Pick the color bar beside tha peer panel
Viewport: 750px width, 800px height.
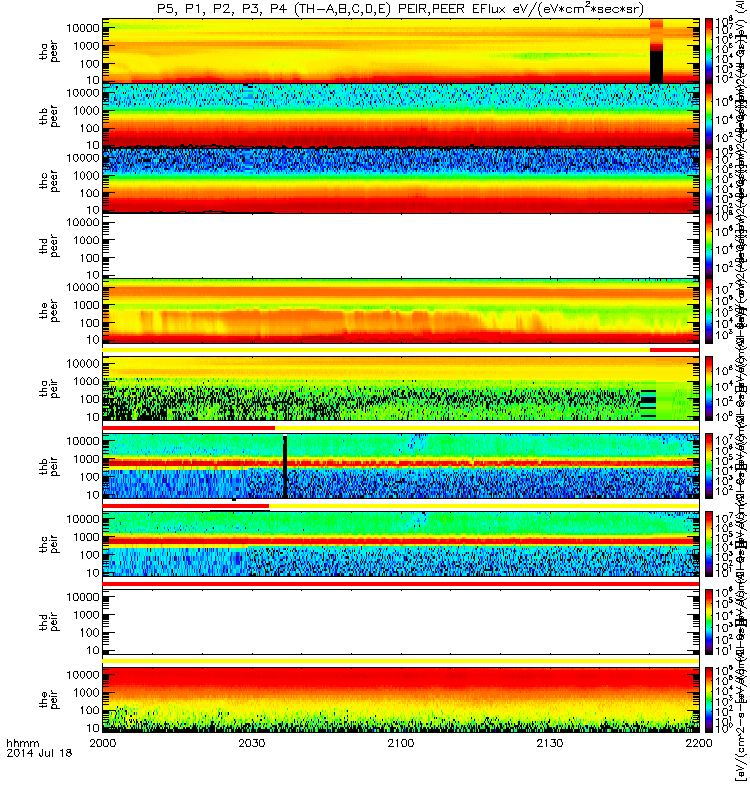click(709, 51)
